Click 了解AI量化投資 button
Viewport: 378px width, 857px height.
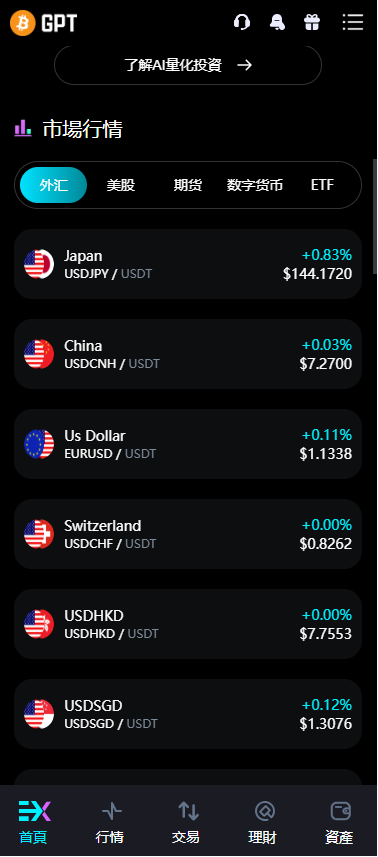188,66
